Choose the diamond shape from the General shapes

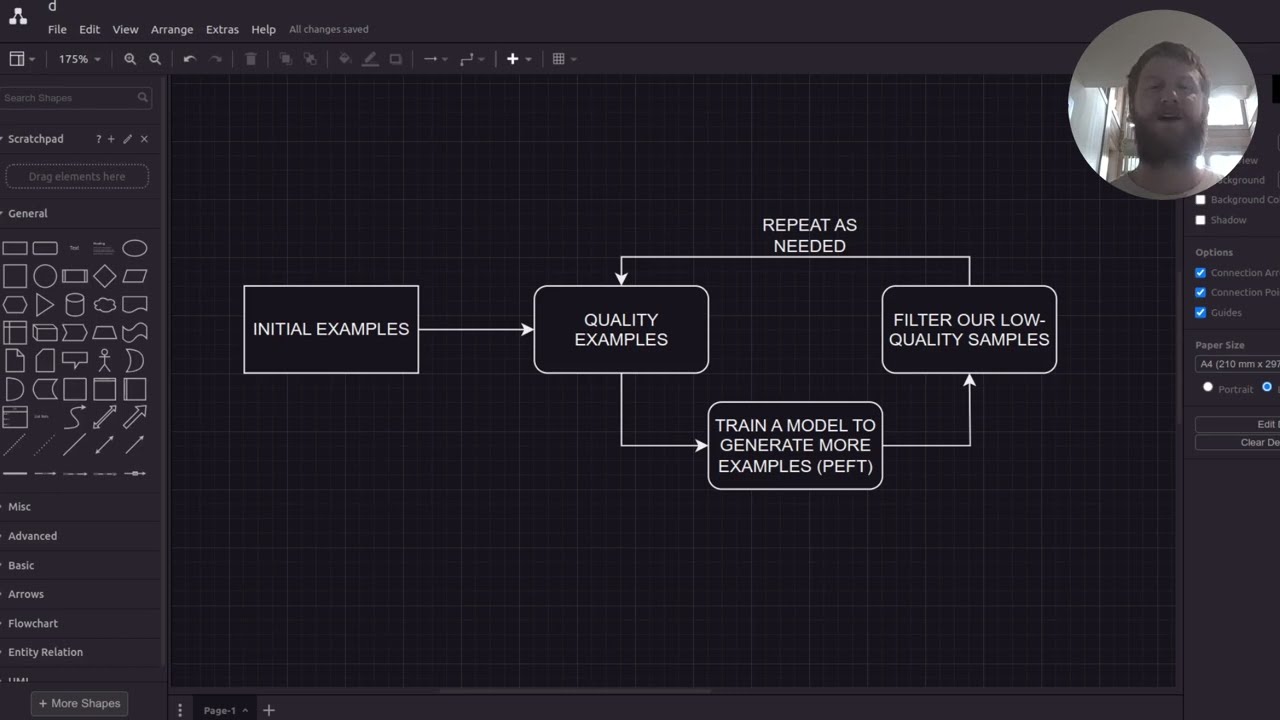[105, 277]
